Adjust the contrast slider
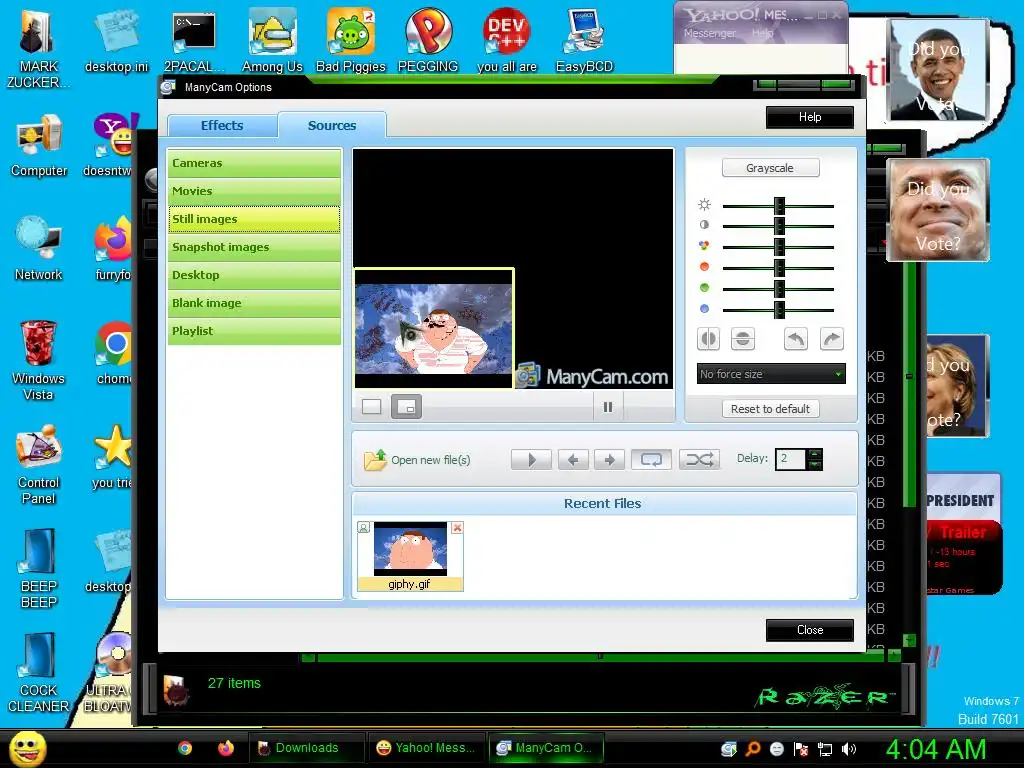 pos(778,226)
